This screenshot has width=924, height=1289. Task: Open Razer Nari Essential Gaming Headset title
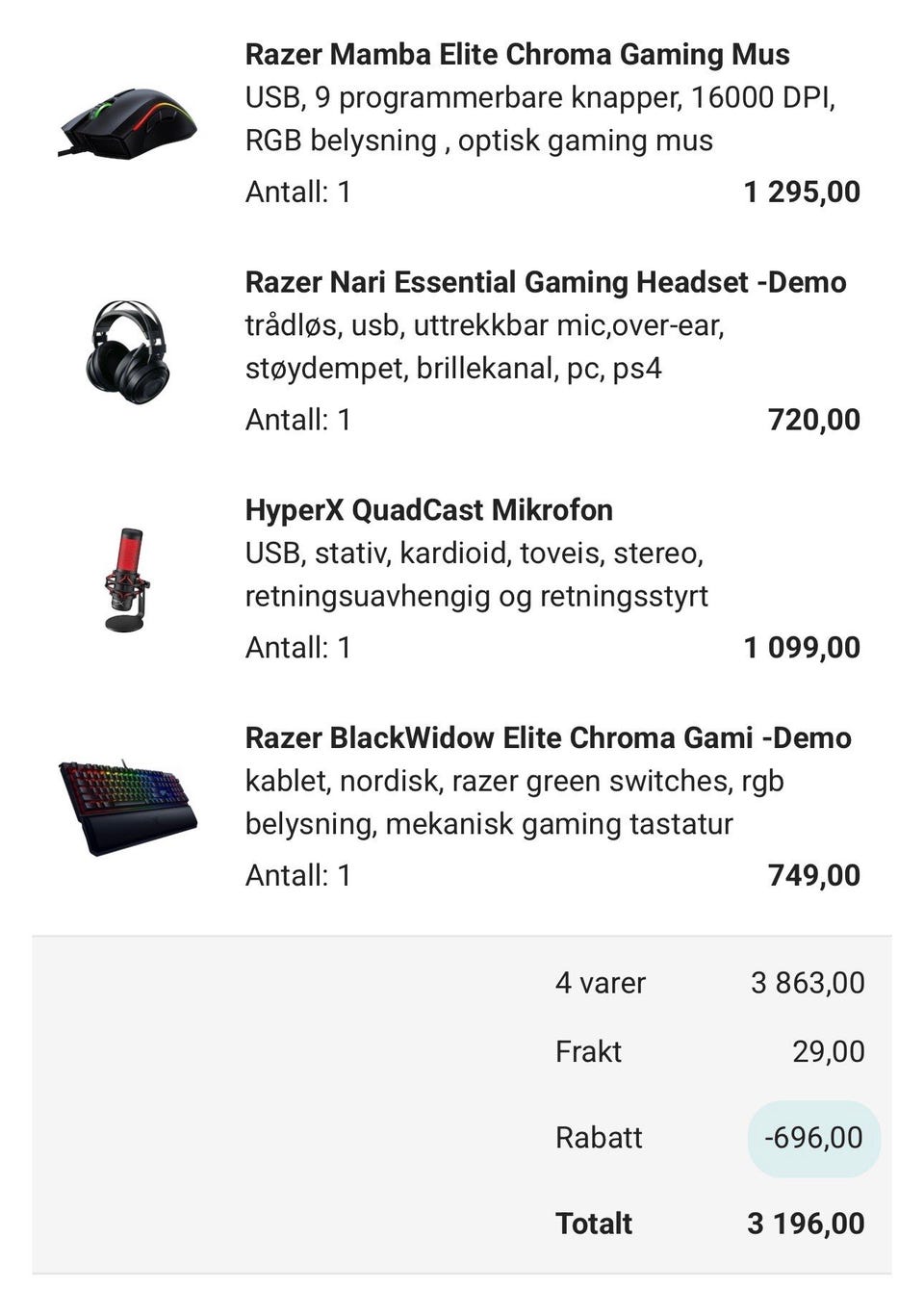[545, 282]
